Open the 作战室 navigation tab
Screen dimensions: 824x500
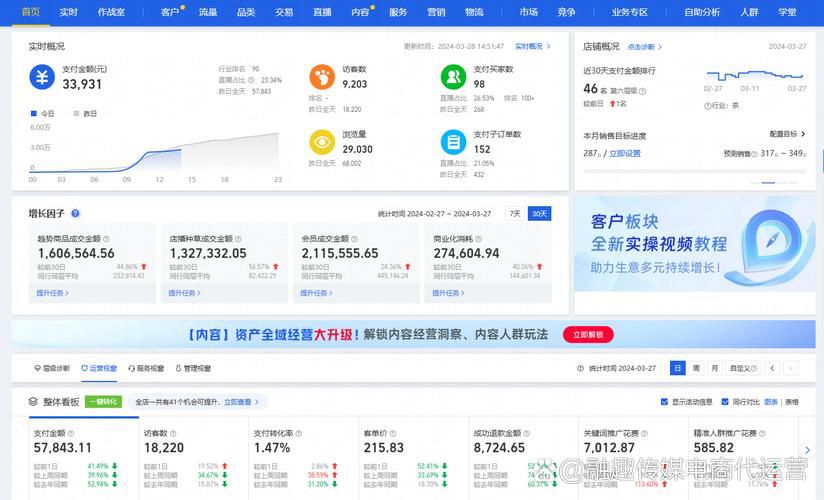[111, 12]
